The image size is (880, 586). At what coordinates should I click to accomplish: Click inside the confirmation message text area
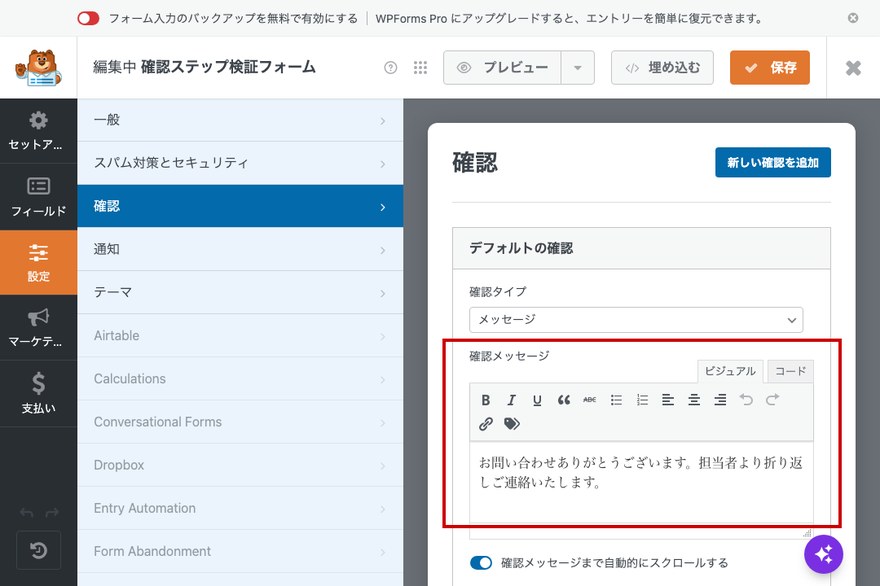pyautogui.click(x=641, y=483)
